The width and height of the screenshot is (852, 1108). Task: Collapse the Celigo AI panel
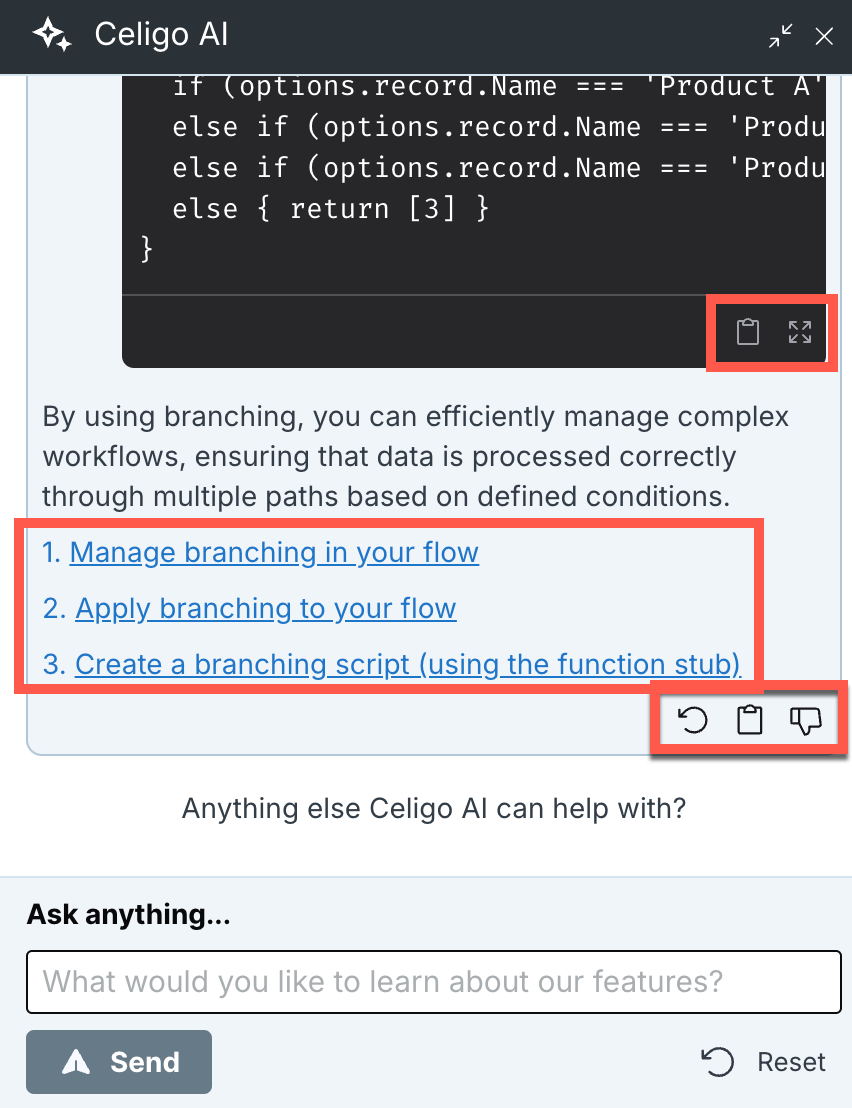pos(781,35)
